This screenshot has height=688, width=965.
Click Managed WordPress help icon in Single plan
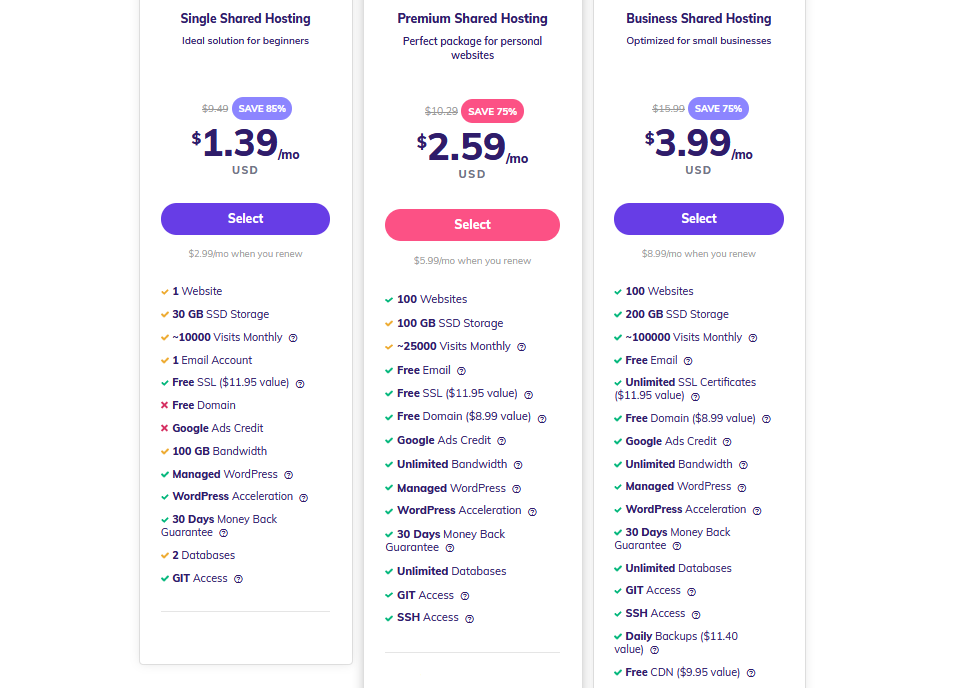(288, 475)
